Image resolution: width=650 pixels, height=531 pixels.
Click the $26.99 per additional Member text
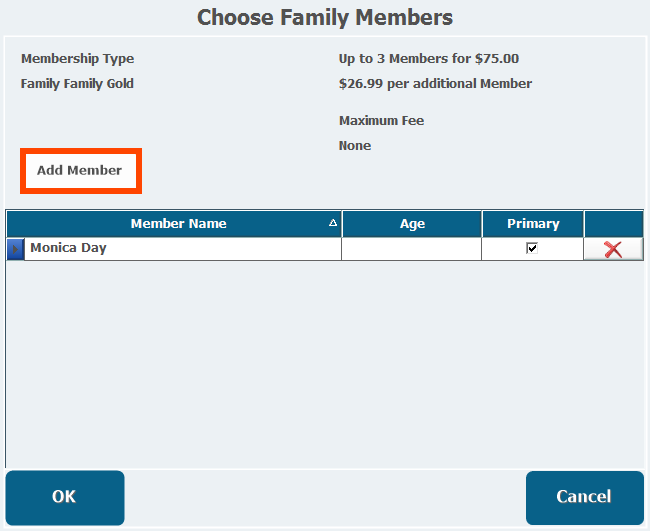point(435,84)
